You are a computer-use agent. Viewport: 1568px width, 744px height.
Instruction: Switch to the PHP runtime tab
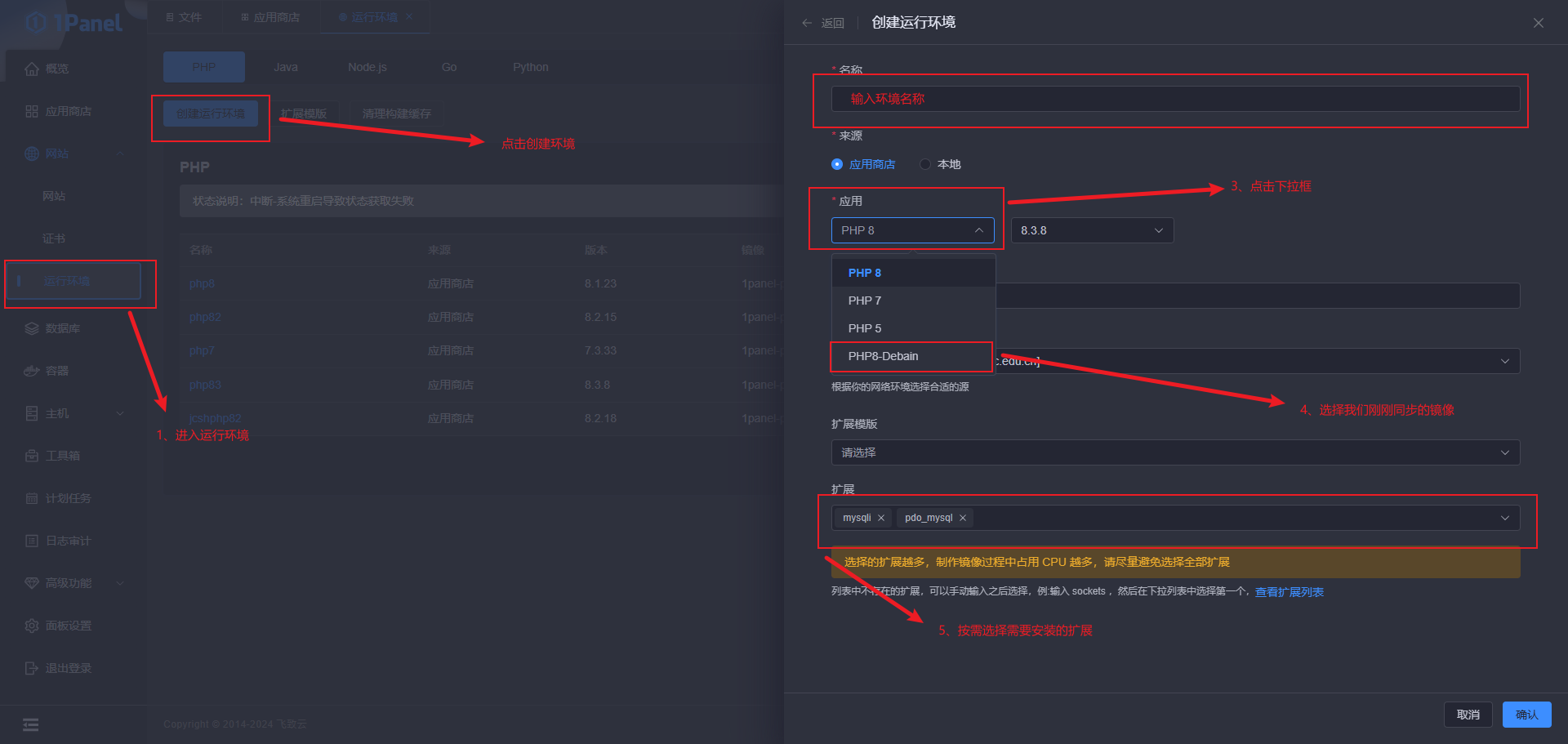tap(204, 67)
